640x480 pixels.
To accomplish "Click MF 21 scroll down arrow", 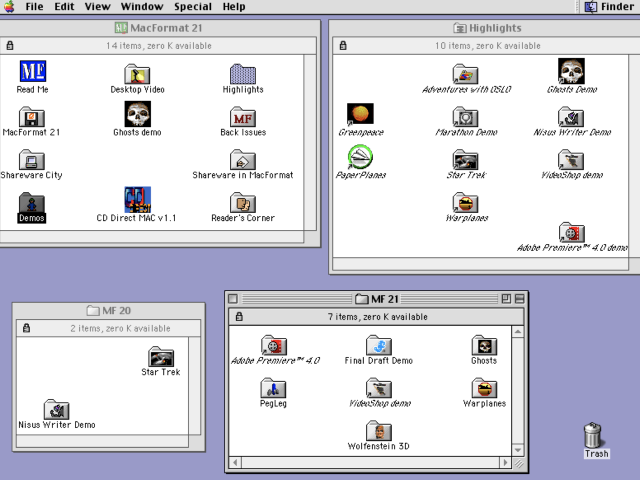I will point(518,451).
